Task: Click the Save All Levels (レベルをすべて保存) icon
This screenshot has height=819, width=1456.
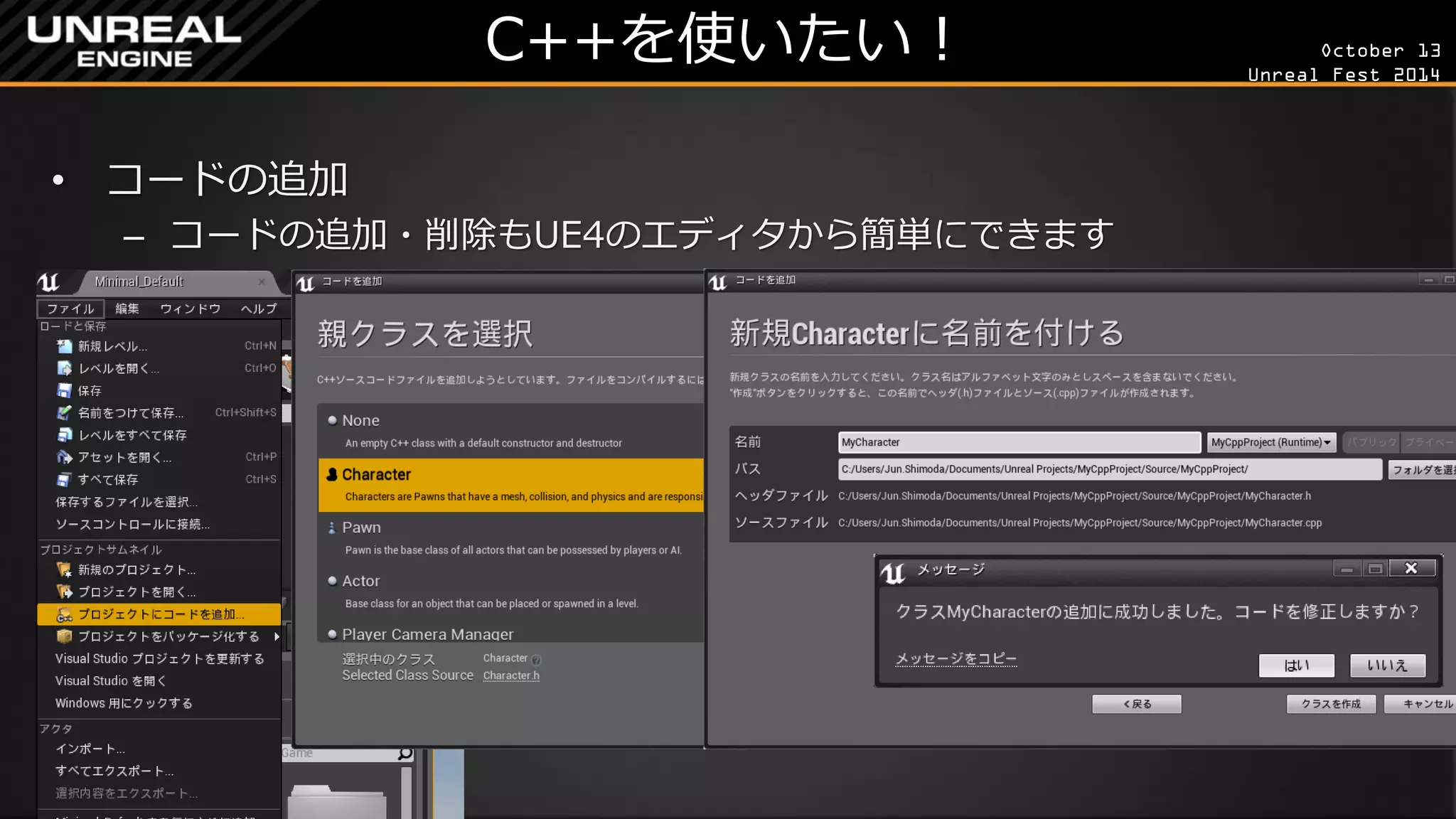Action: (65, 434)
